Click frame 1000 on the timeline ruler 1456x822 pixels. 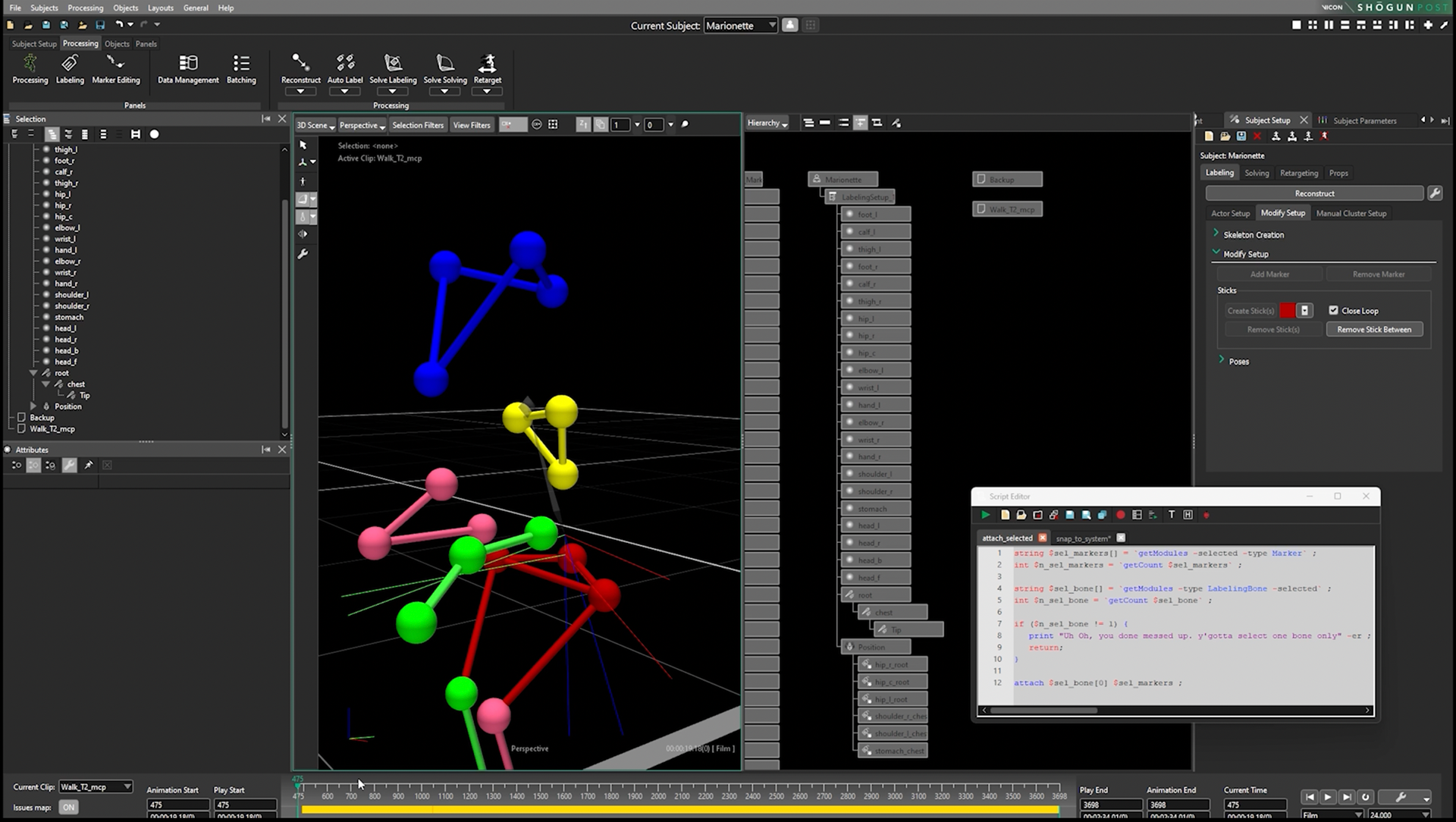[x=422, y=796]
